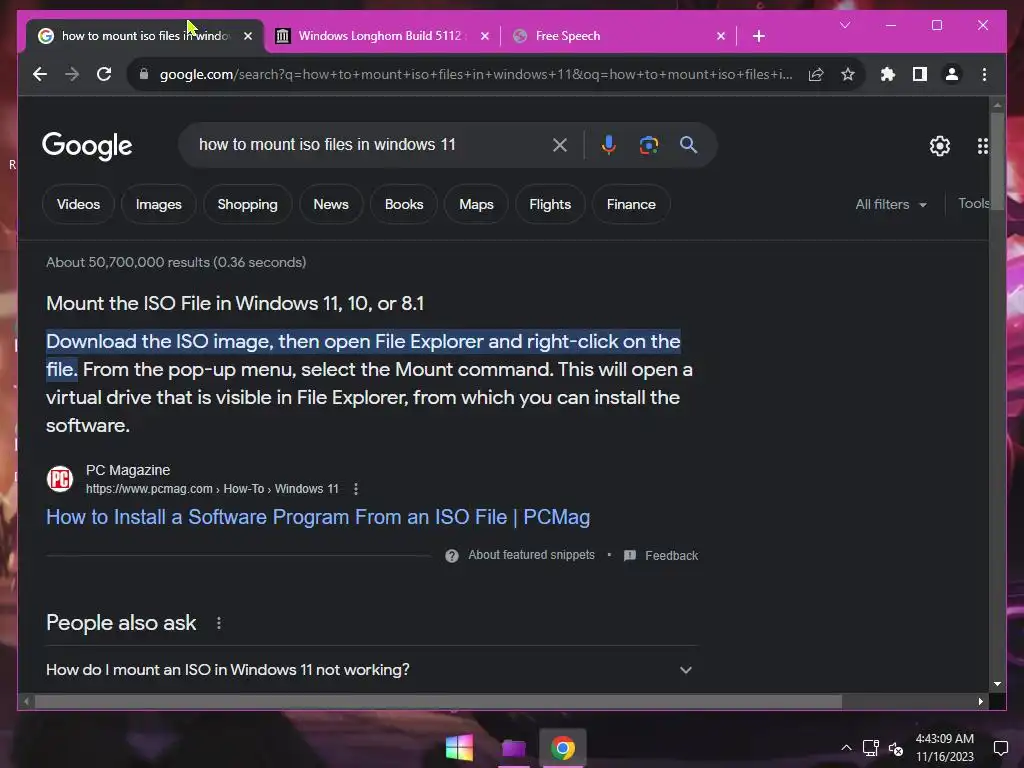Click the PC Magazine site favicon
The height and width of the screenshot is (768, 1024).
(60, 479)
